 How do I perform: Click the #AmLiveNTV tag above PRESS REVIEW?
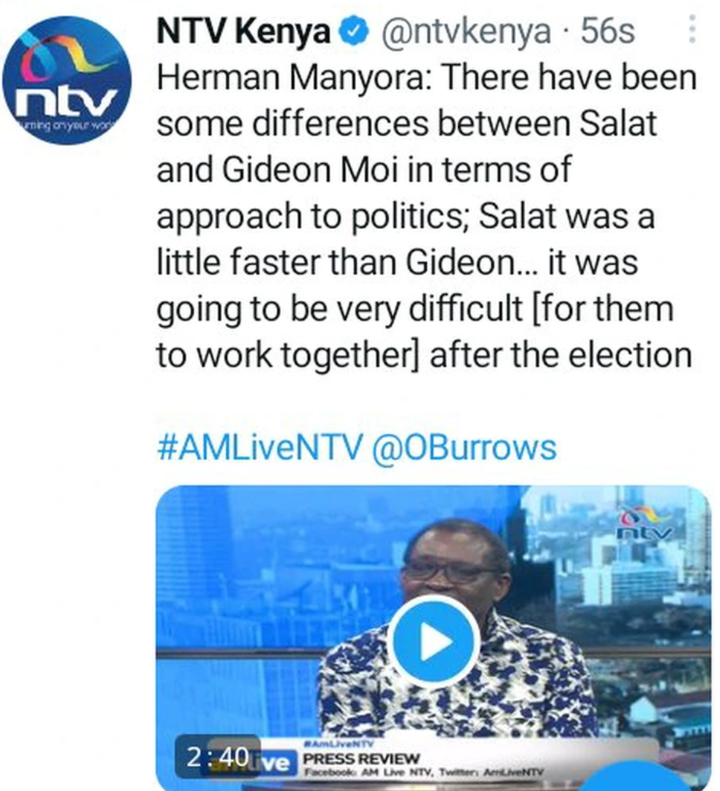[339, 744]
